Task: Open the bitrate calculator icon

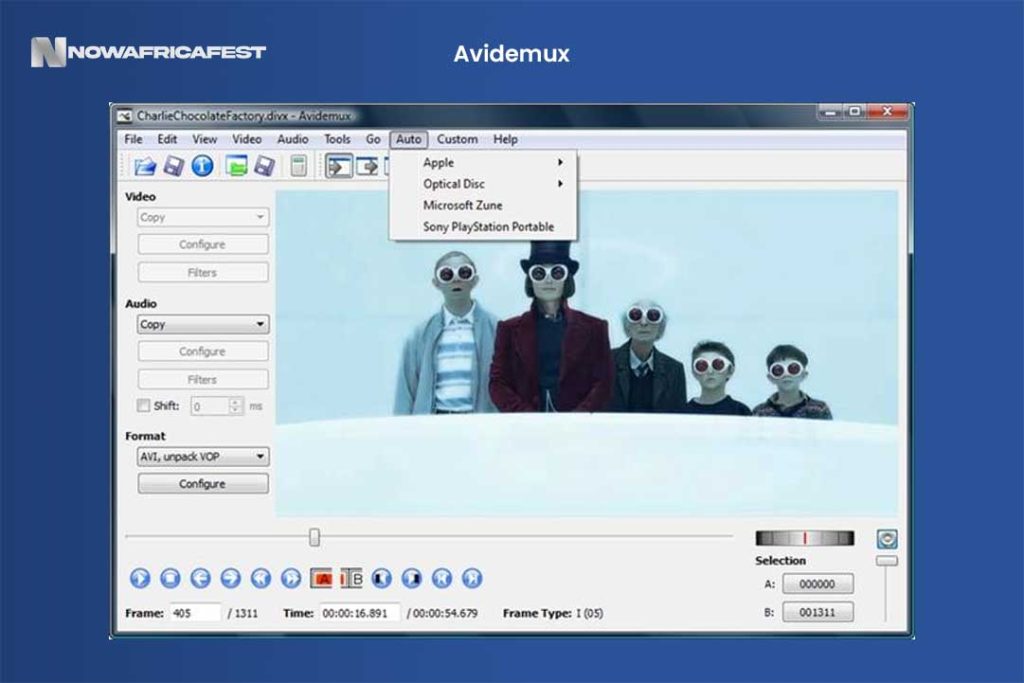Action: [298, 167]
